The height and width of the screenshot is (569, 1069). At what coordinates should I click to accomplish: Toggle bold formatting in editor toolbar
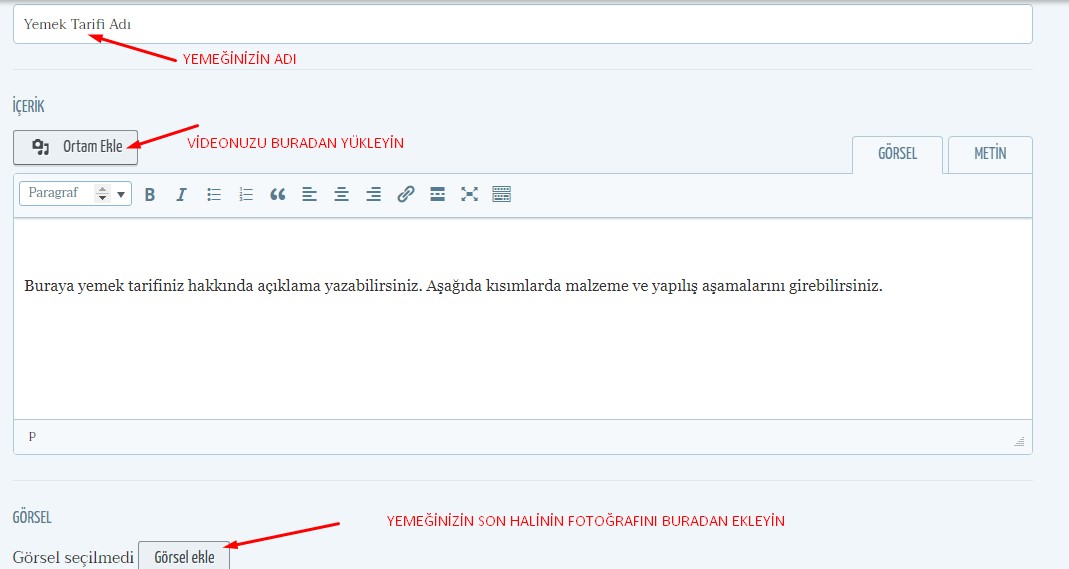pos(150,194)
